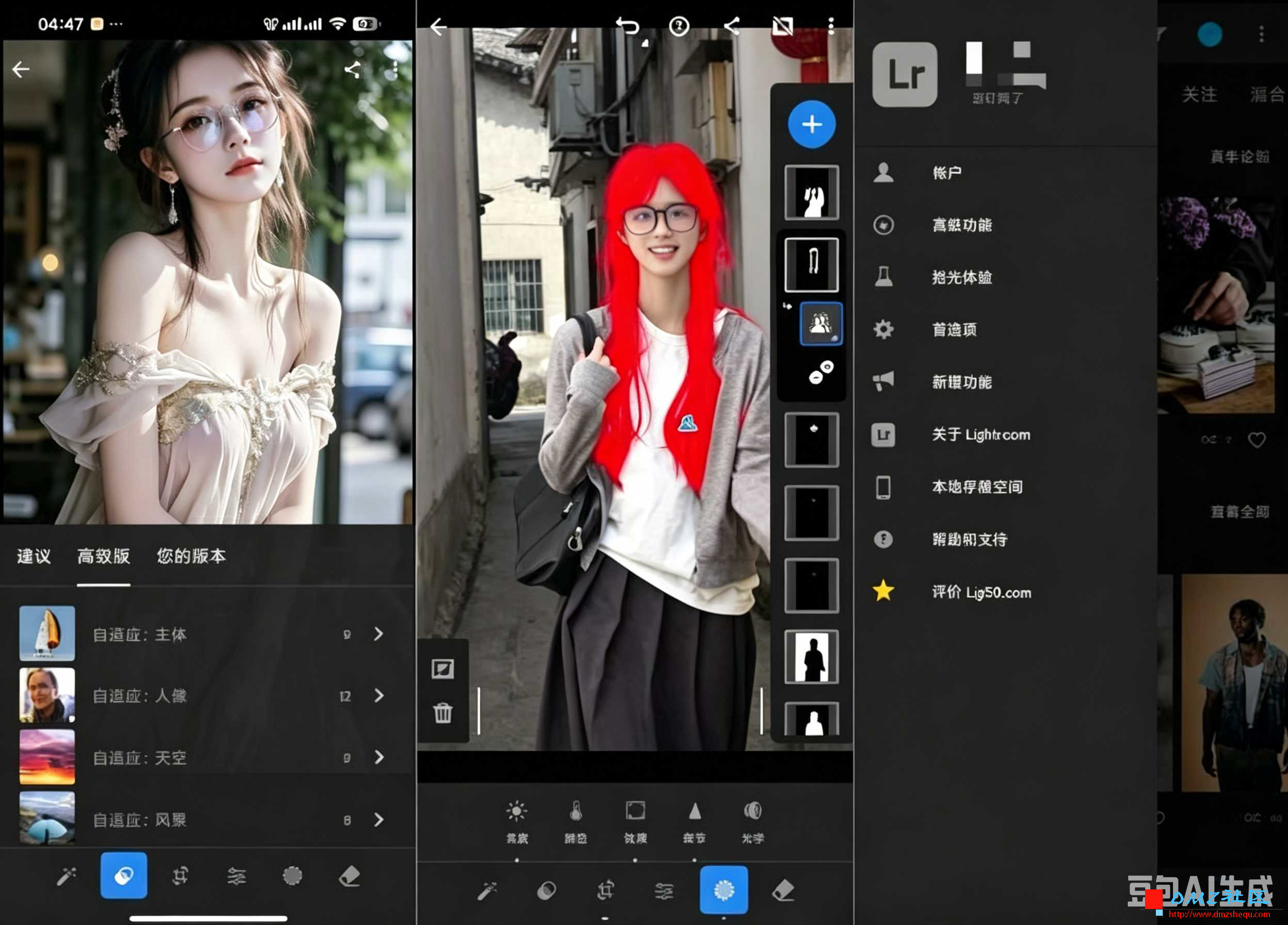Screen dimensions: 1288x925
Task: Open the 账户 account menu item
Action: [x=1006, y=172]
